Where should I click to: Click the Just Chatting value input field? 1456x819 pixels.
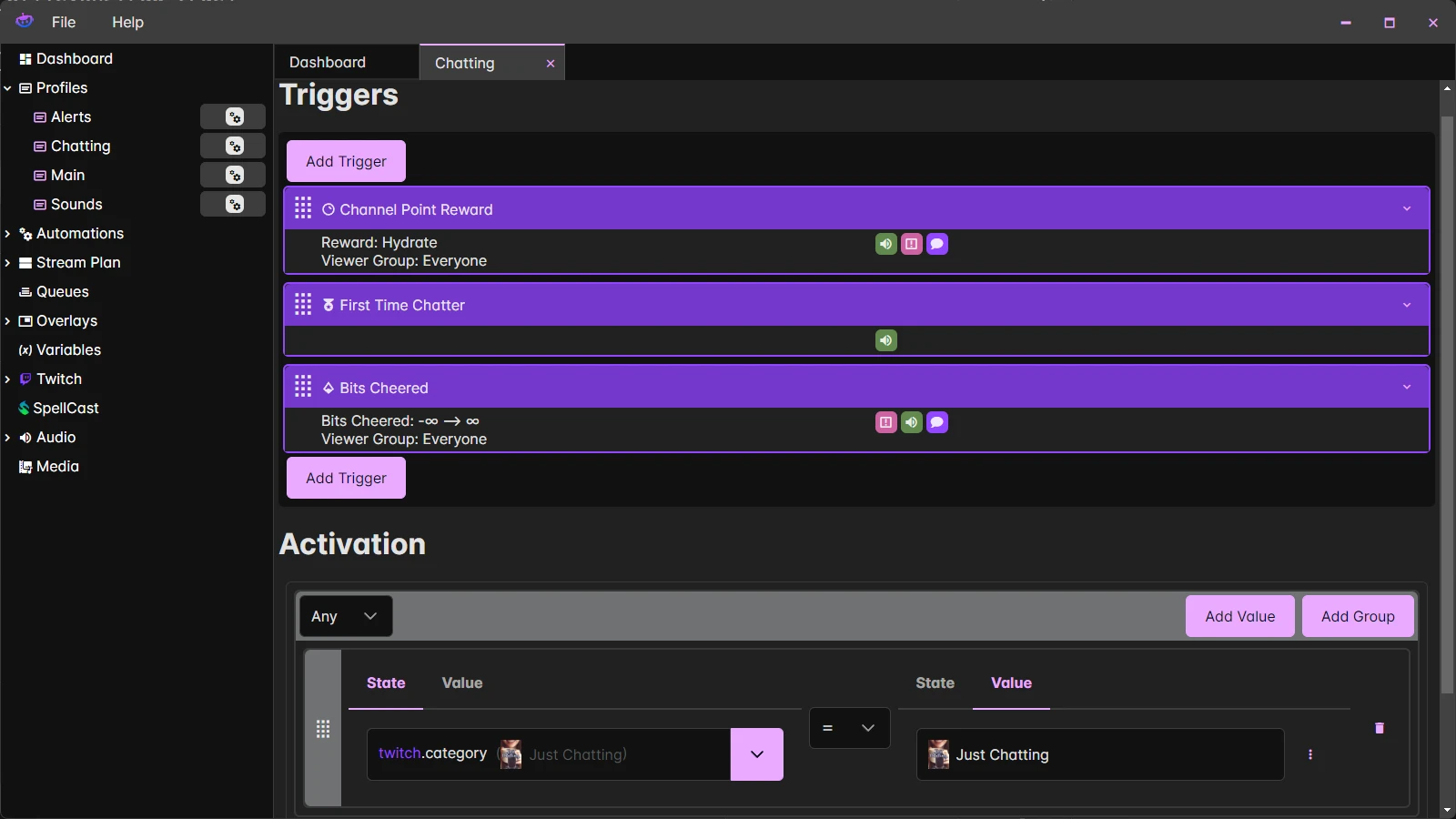[x=1100, y=754]
